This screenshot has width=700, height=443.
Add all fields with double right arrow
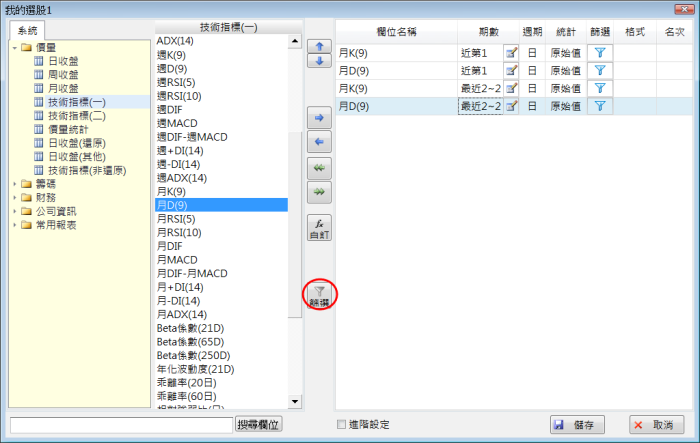click(319, 192)
